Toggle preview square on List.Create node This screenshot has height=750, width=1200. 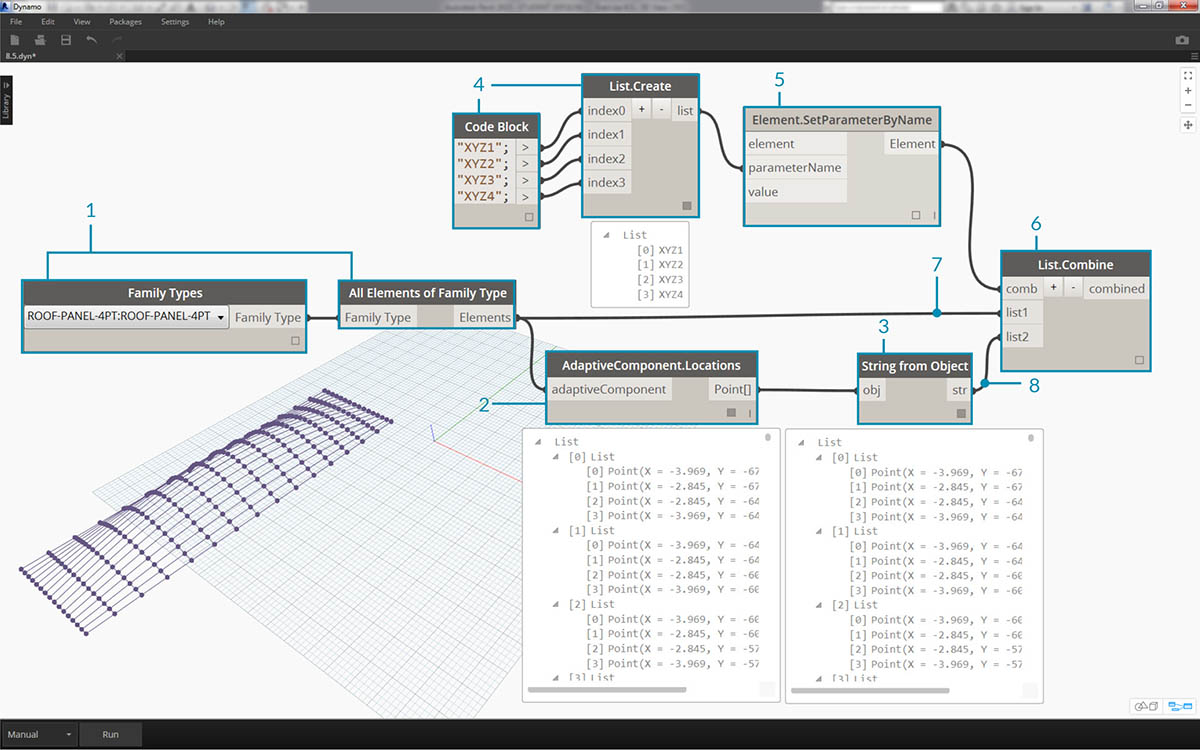pos(686,206)
